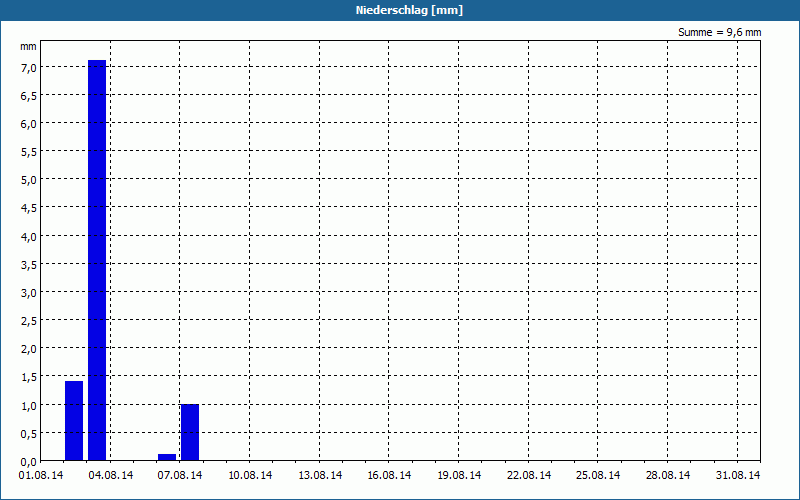Screen dimensions: 800x500
Task: Click the tallest blue precipitation bar
Action: 97,260
